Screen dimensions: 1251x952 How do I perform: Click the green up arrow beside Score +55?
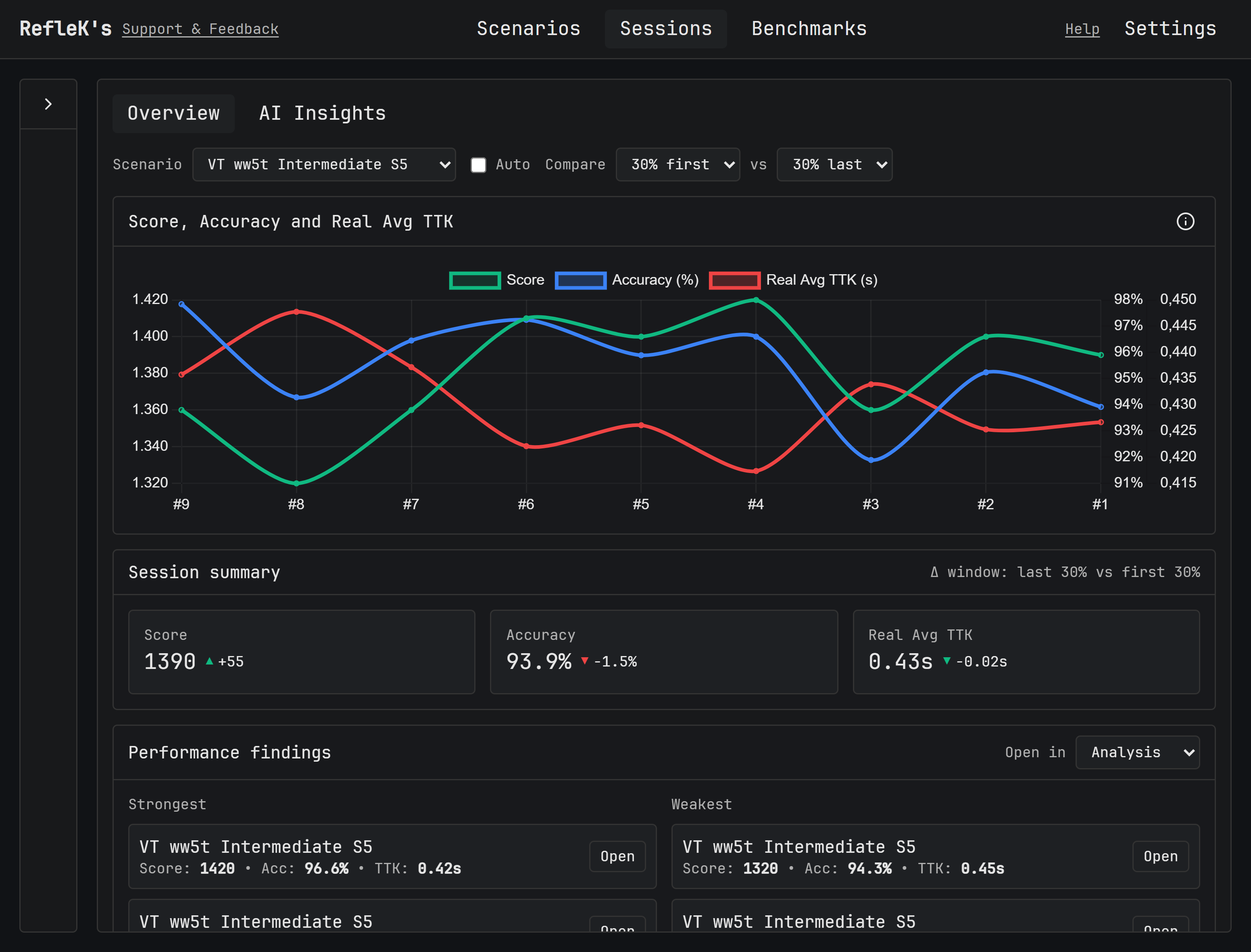(x=209, y=661)
